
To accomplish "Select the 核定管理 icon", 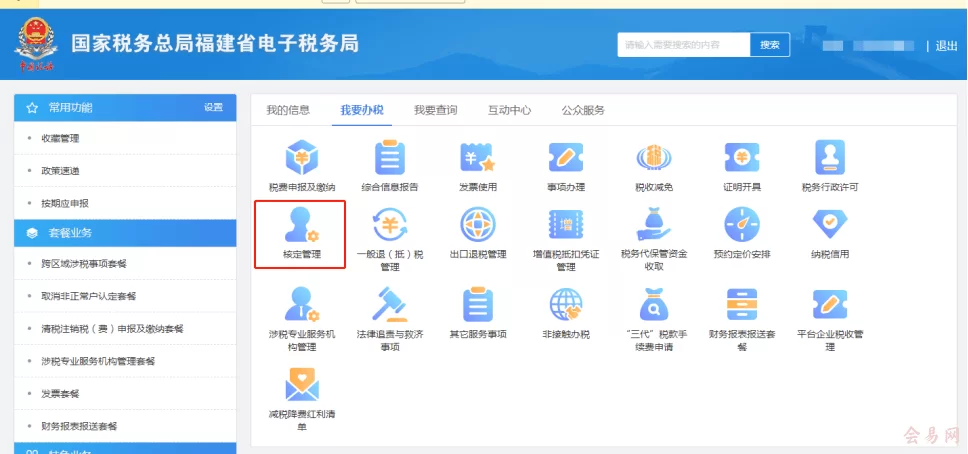I will coord(301,226).
